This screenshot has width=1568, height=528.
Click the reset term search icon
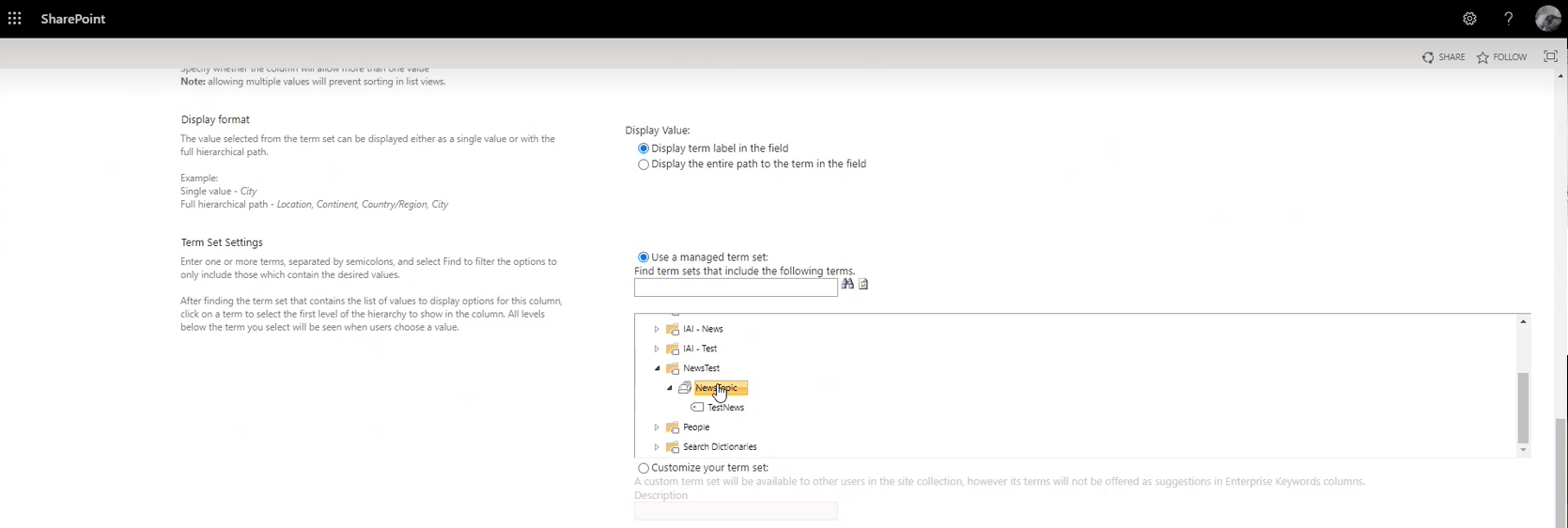[863, 284]
